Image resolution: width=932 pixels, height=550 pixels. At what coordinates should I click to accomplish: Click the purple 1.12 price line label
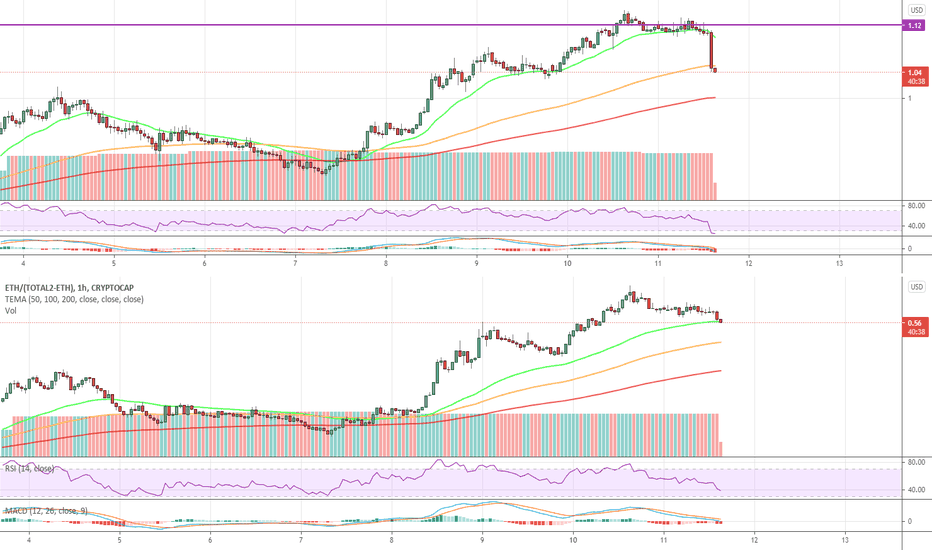tap(915, 26)
